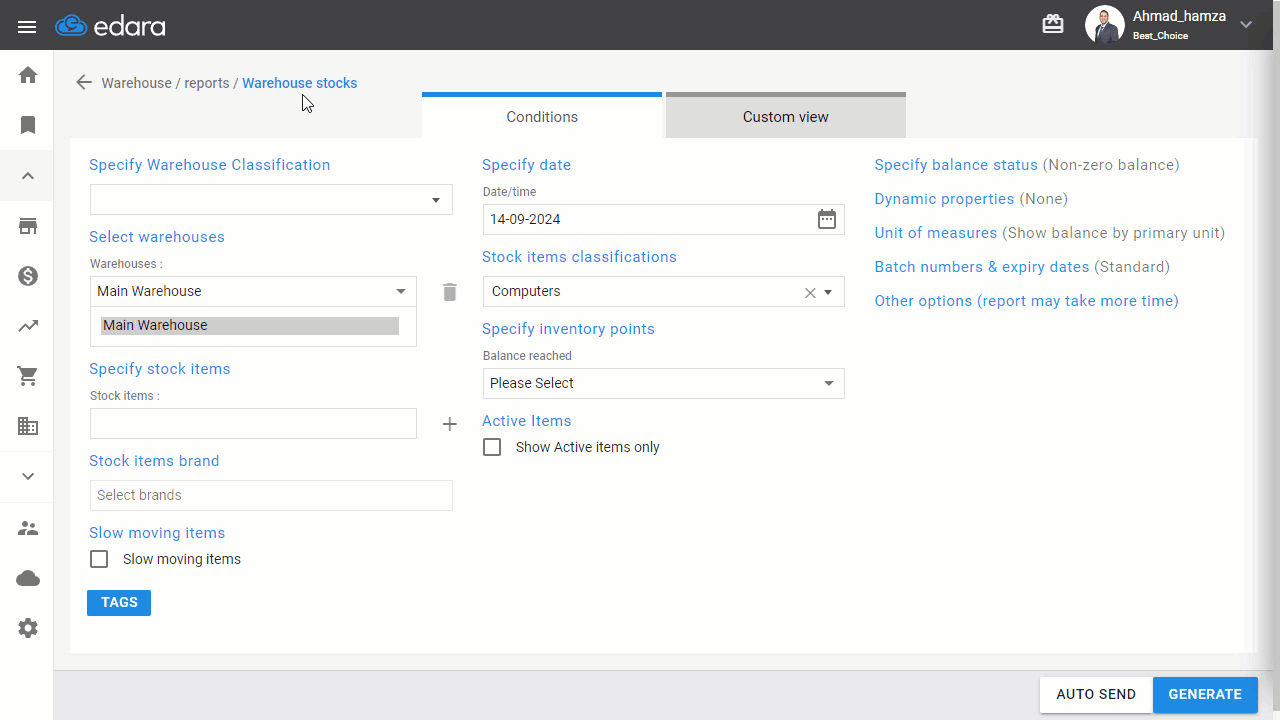Open the shopping cart icon
This screenshot has width=1280, height=720.
[x=28, y=377]
